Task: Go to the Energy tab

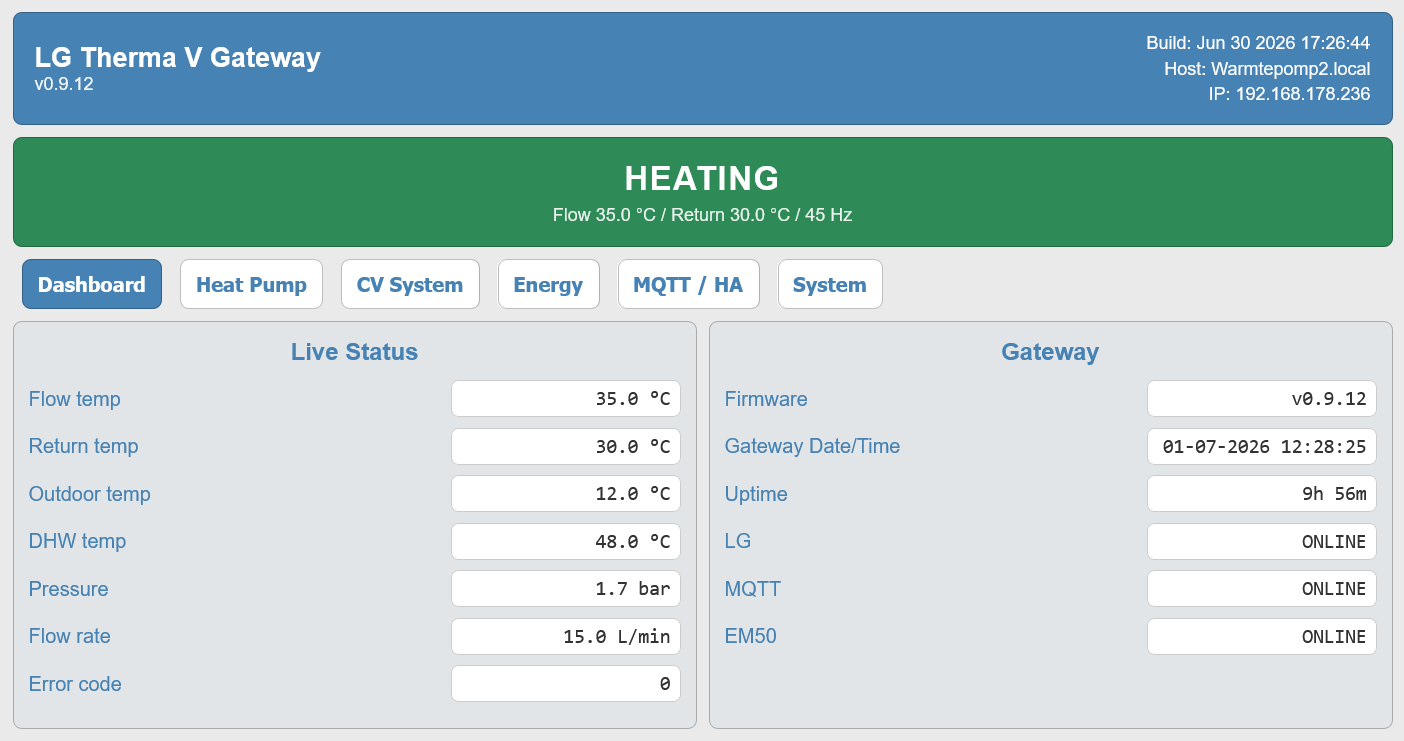Action: [548, 284]
